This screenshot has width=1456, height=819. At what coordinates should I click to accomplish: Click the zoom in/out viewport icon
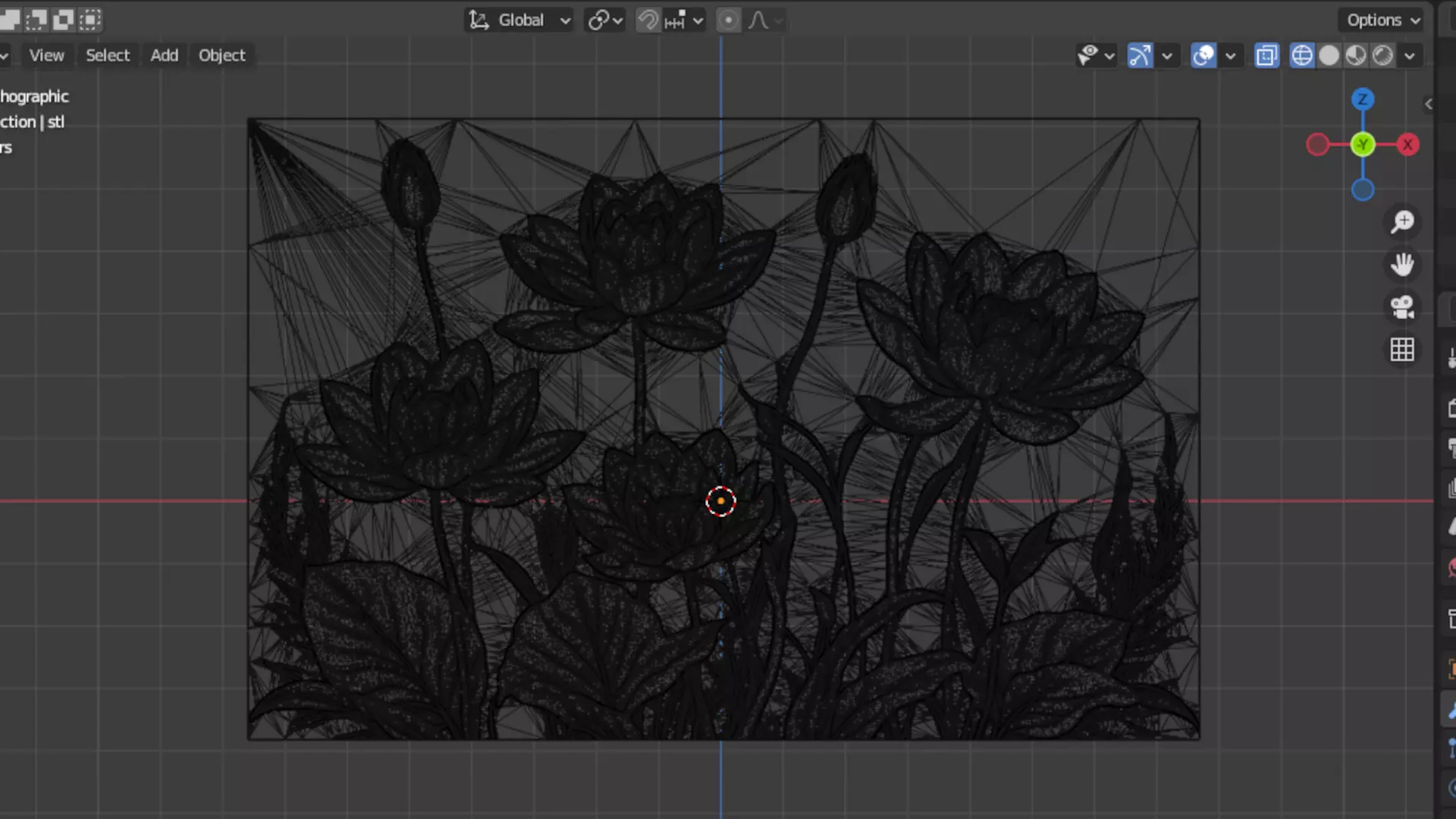pos(1402,221)
